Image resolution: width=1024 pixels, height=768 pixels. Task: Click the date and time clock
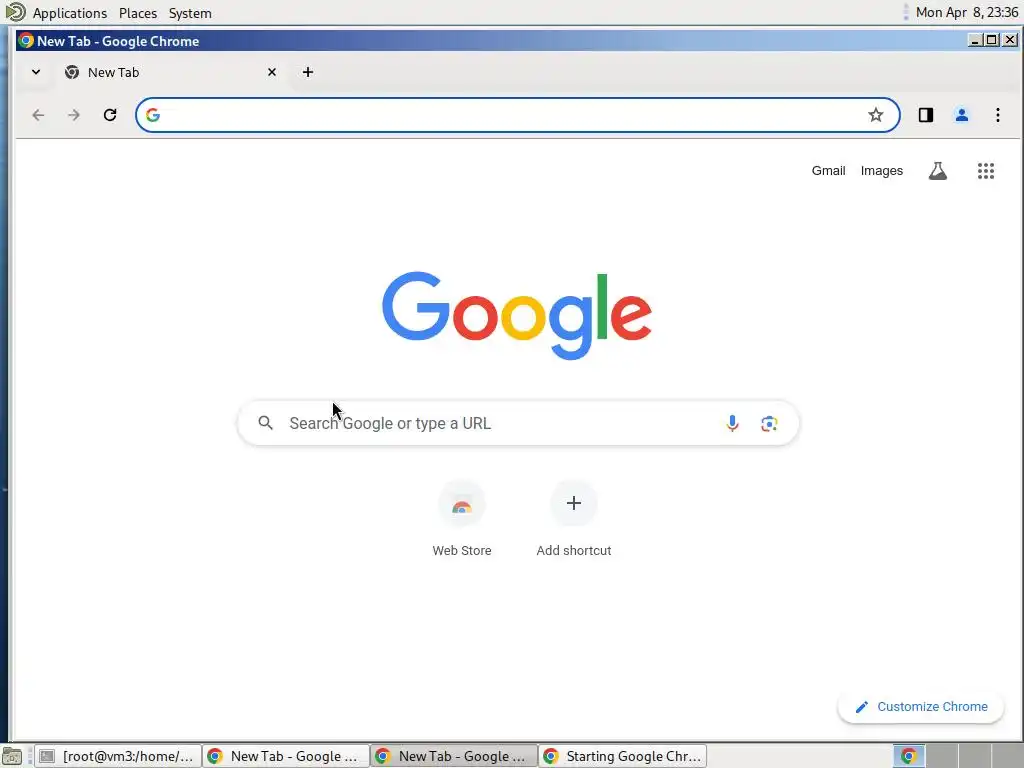(x=967, y=12)
